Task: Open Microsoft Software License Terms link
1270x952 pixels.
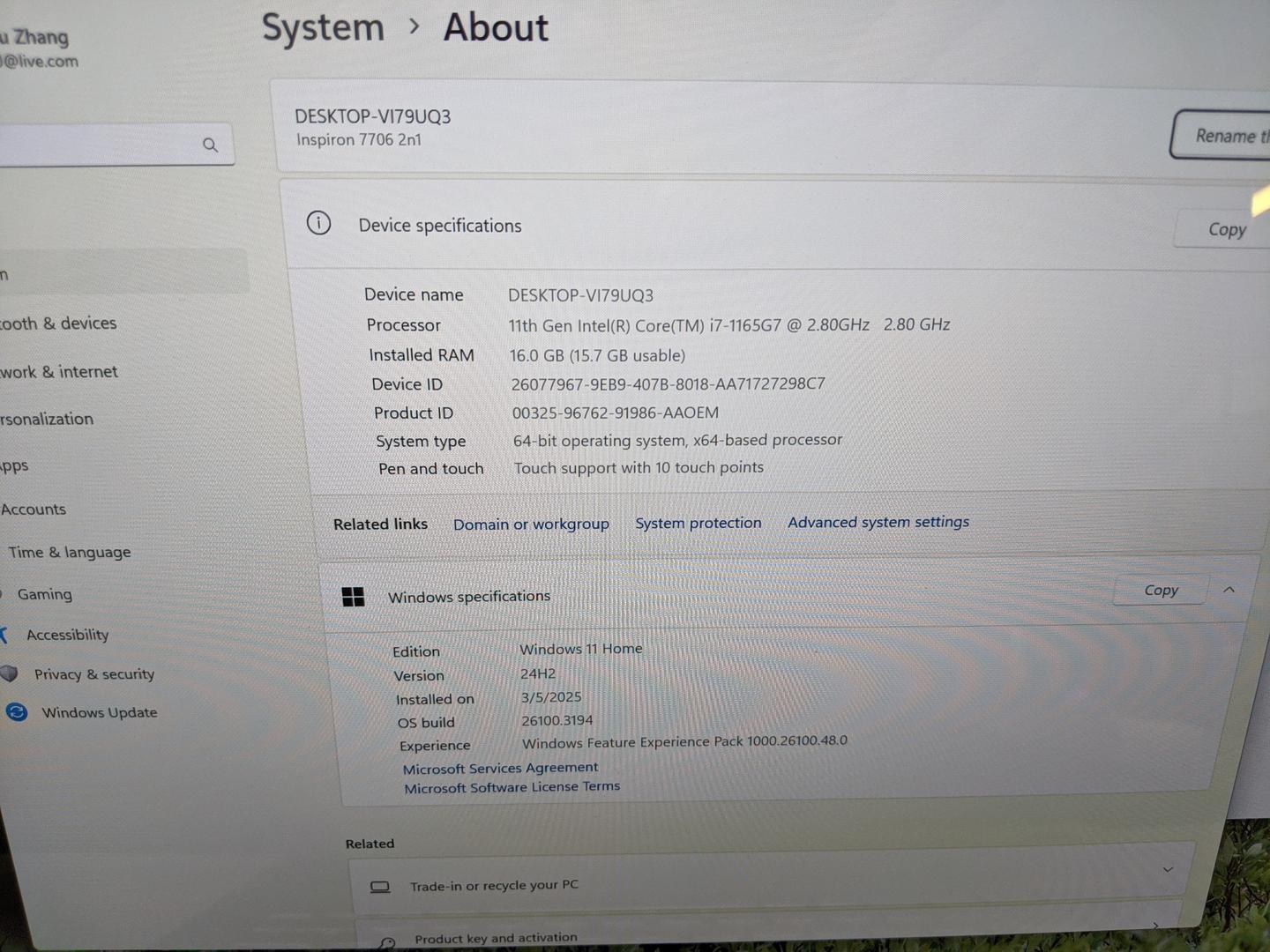Action: (512, 786)
